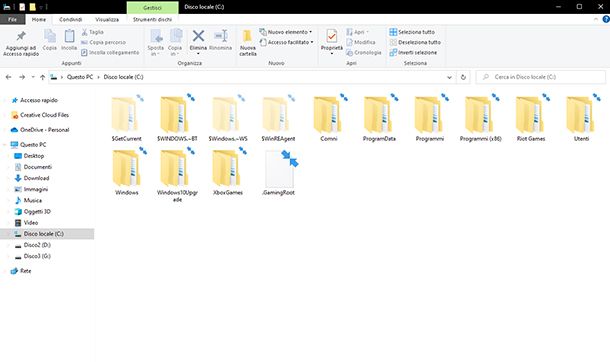
Task: Create a Nuova cartella
Action: 248,42
